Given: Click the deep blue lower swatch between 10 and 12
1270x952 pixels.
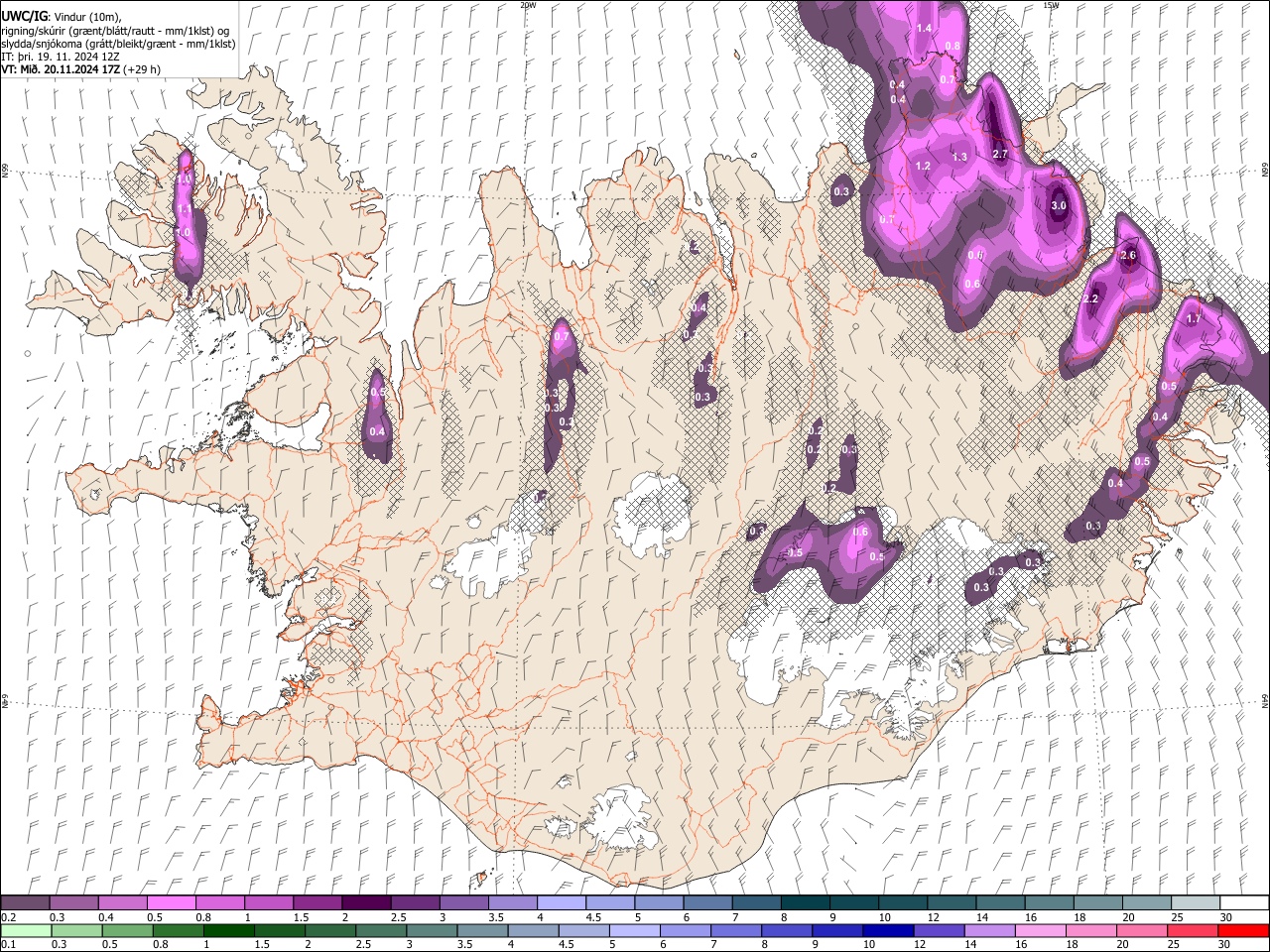Looking at the screenshot, I should tap(887, 930).
